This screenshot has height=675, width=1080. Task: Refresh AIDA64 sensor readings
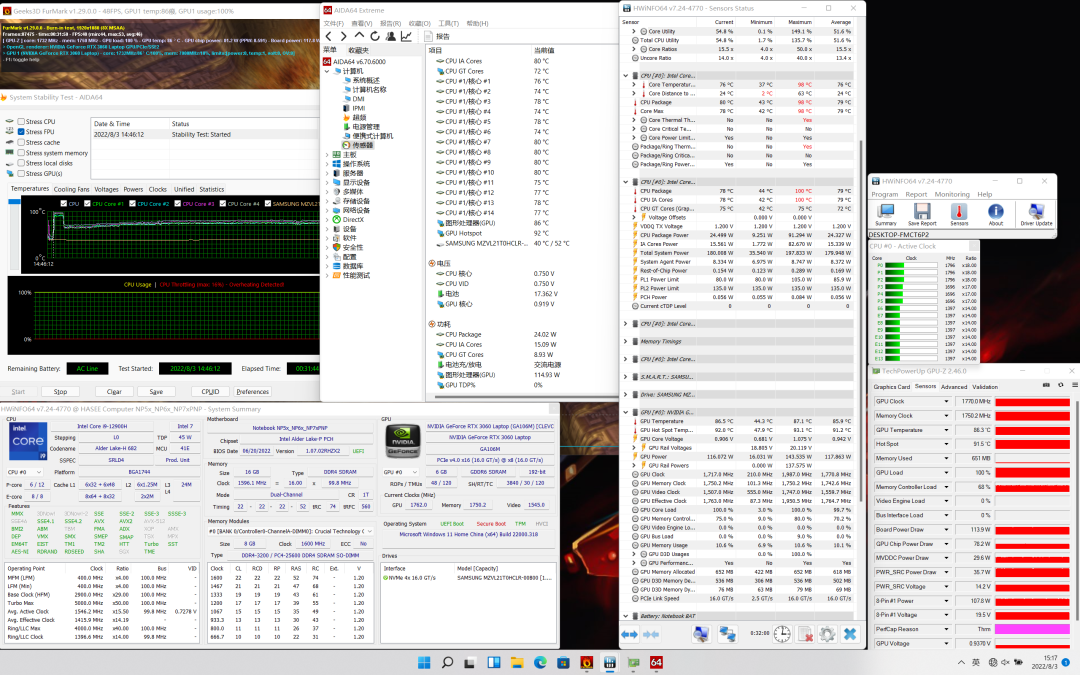tap(375, 37)
